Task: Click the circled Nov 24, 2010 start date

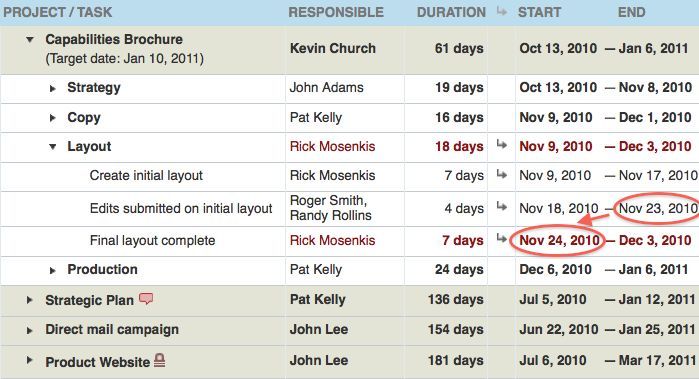Action: point(559,240)
